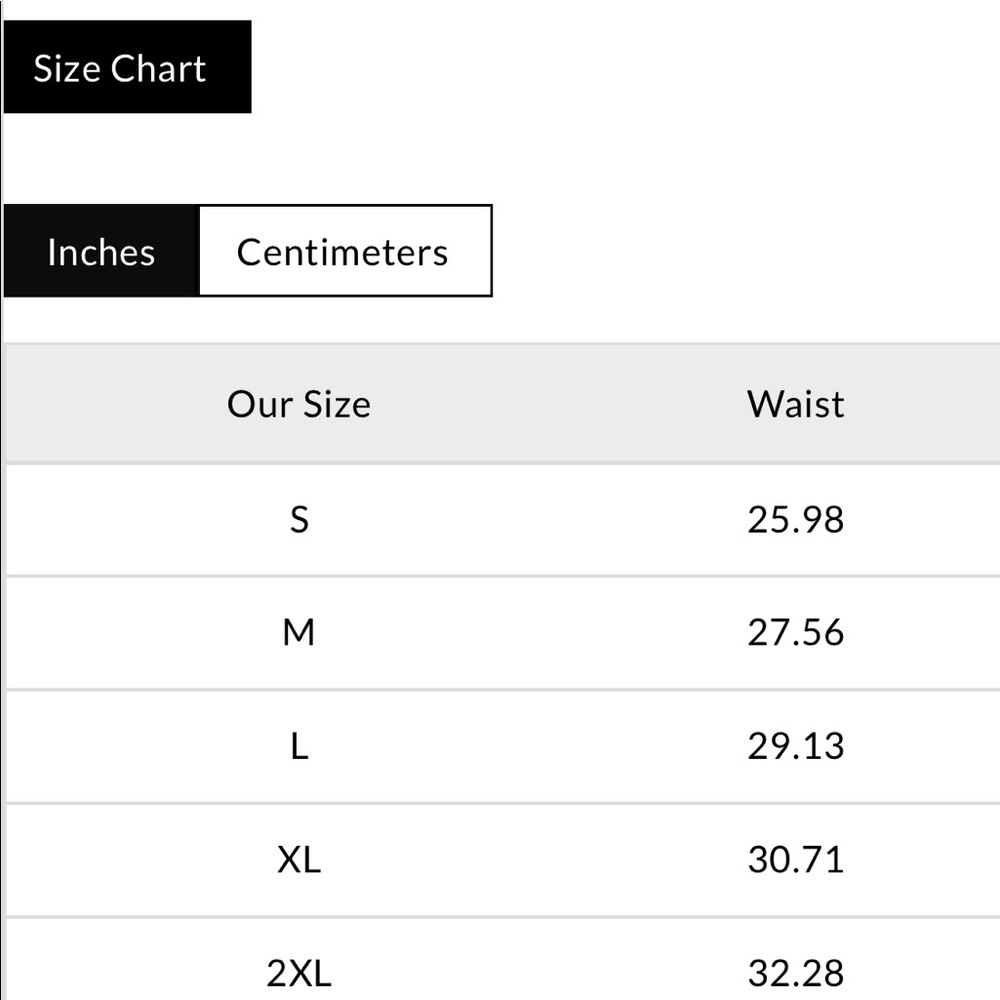Select the XL size row label

click(299, 860)
